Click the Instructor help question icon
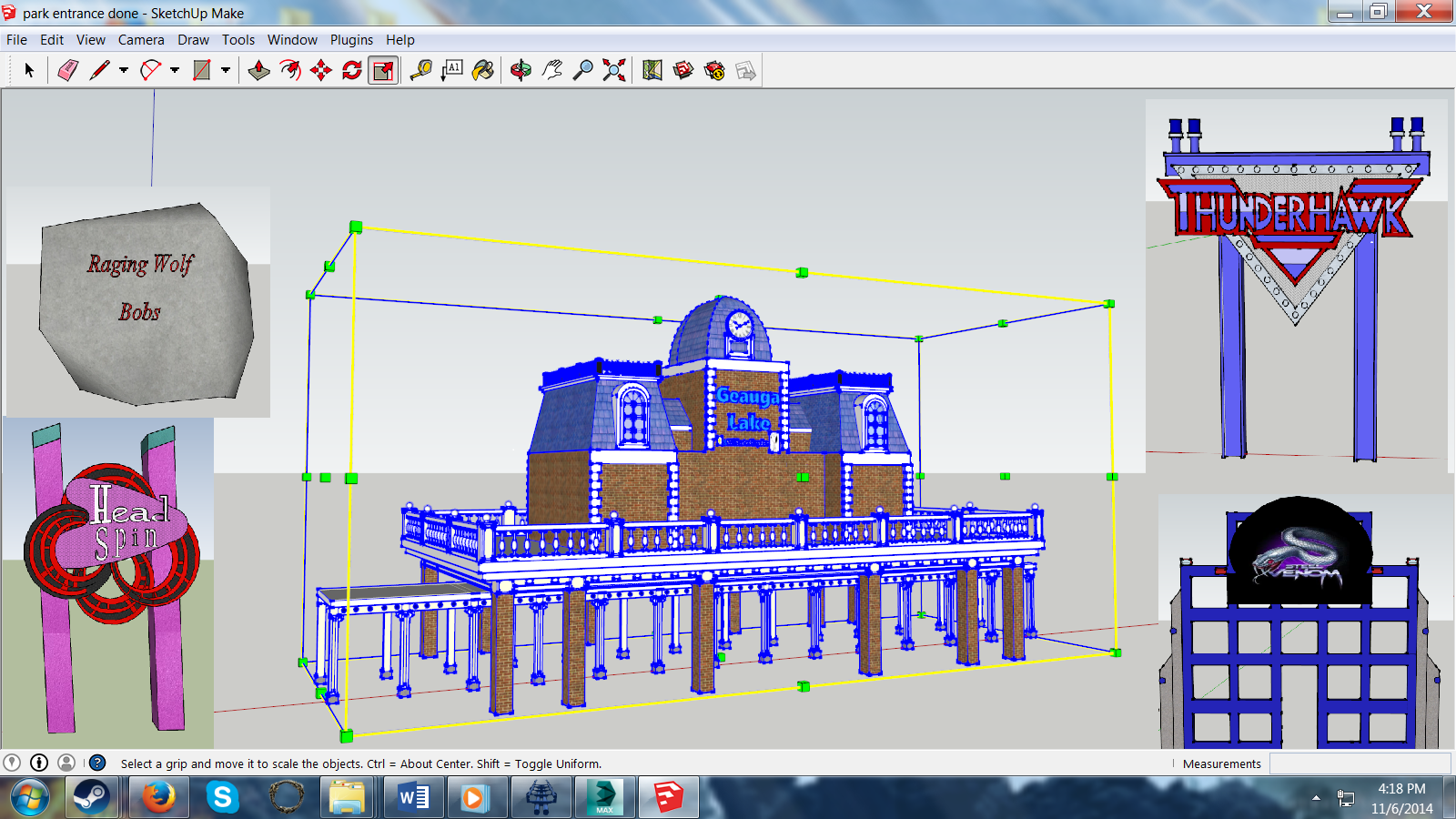This screenshot has width=1456, height=819. tap(97, 763)
